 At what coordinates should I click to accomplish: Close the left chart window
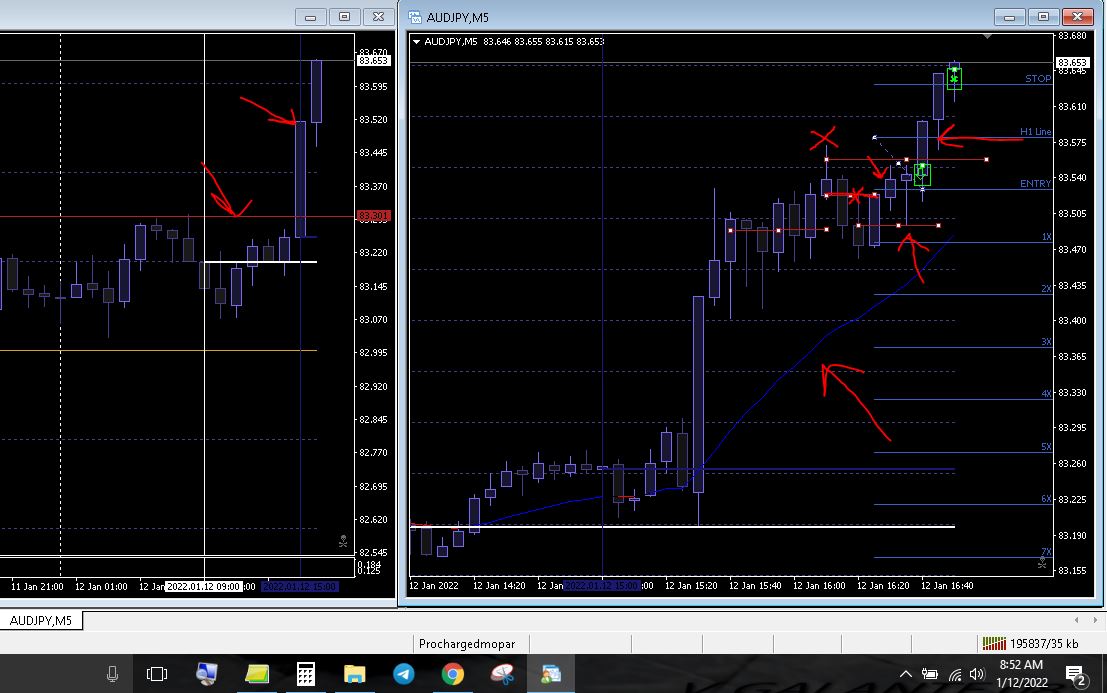coord(378,17)
